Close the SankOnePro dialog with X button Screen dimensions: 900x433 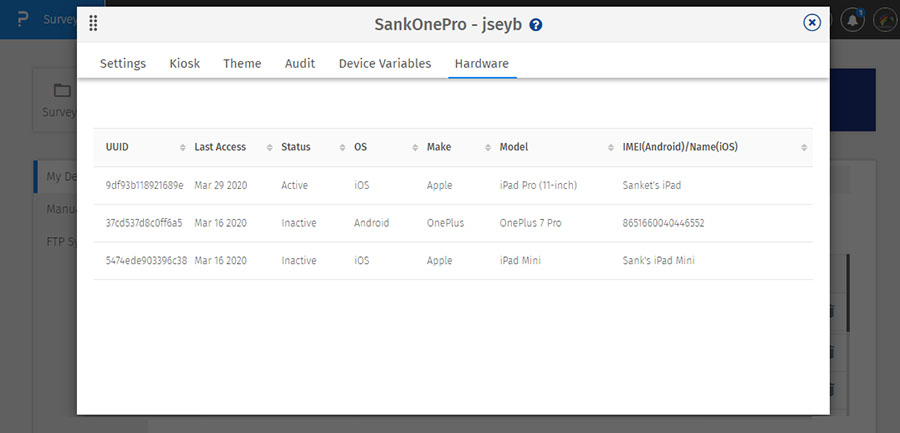(x=812, y=22)
